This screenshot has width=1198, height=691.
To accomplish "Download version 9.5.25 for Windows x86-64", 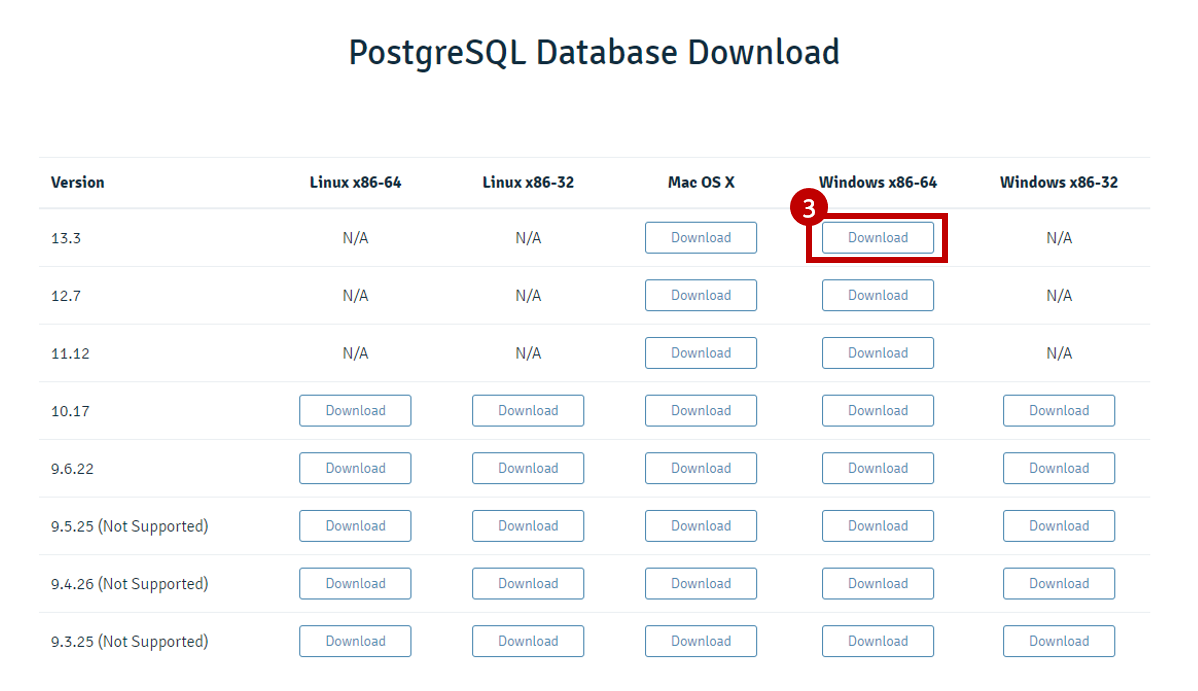I will pos(877,526).
